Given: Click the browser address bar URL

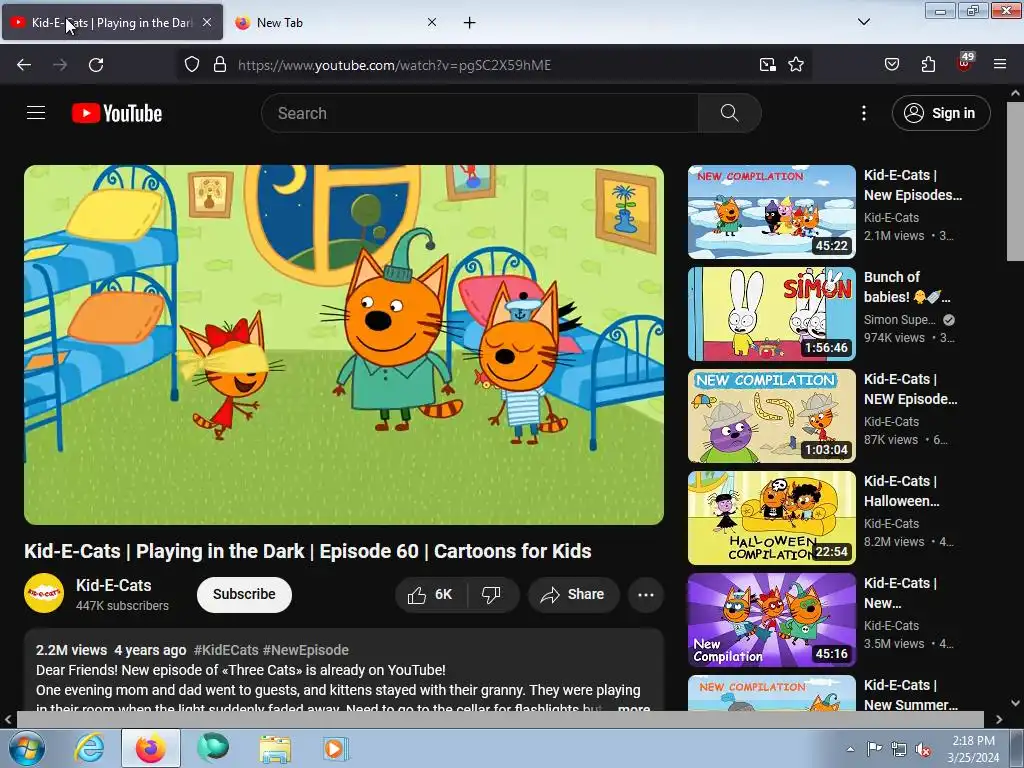Looking at the screenshot, I should point(394,65).
